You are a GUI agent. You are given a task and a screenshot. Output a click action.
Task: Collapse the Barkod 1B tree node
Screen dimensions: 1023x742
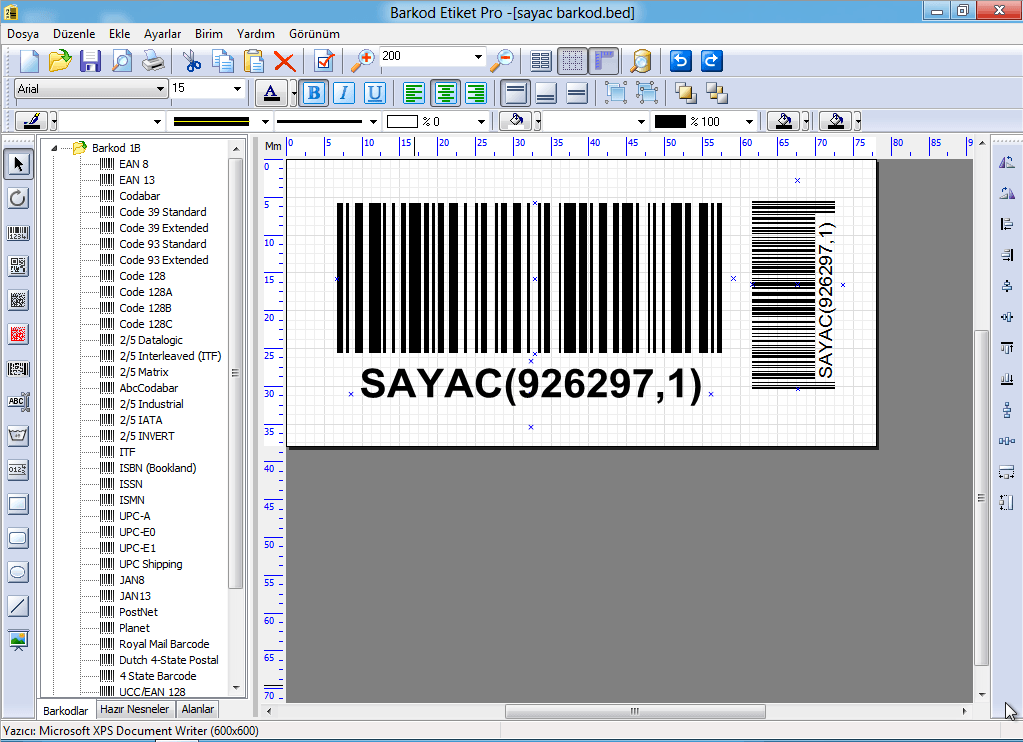click(x=54, y=148)
